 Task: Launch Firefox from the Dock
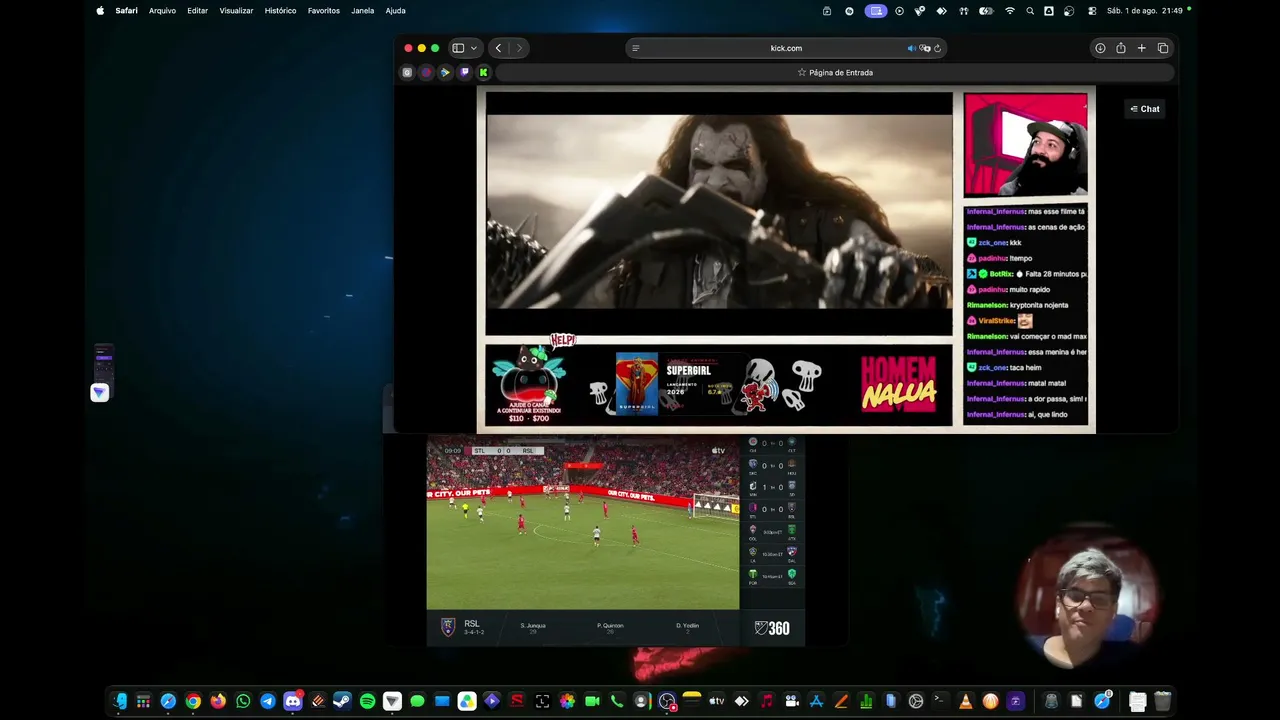point(218,701)
